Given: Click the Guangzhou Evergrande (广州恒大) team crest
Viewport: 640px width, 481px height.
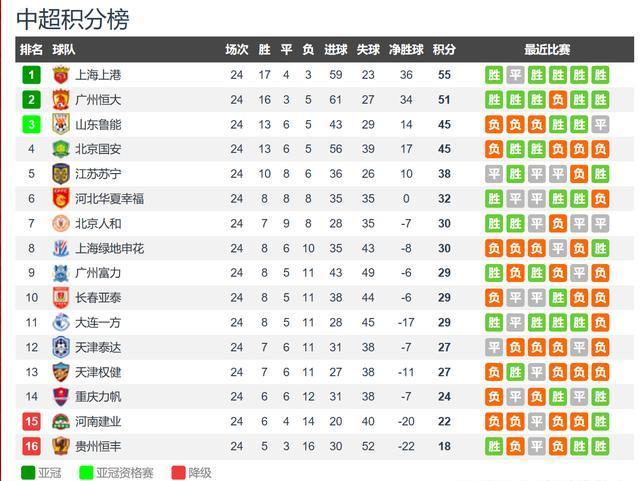Looking at the screenshot, I should click(x=60, y=100).
